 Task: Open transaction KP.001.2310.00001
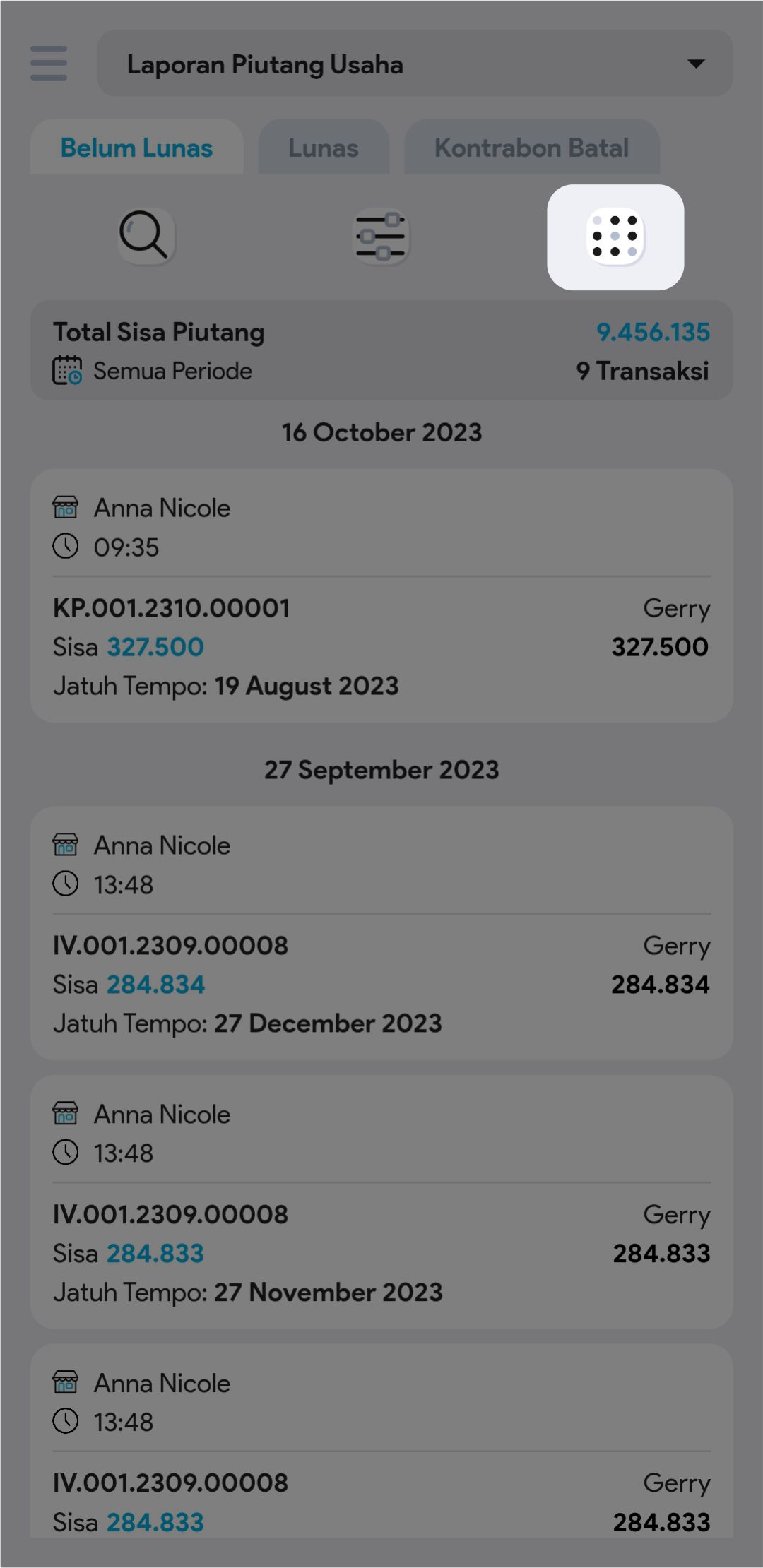[x=172, y=608]
